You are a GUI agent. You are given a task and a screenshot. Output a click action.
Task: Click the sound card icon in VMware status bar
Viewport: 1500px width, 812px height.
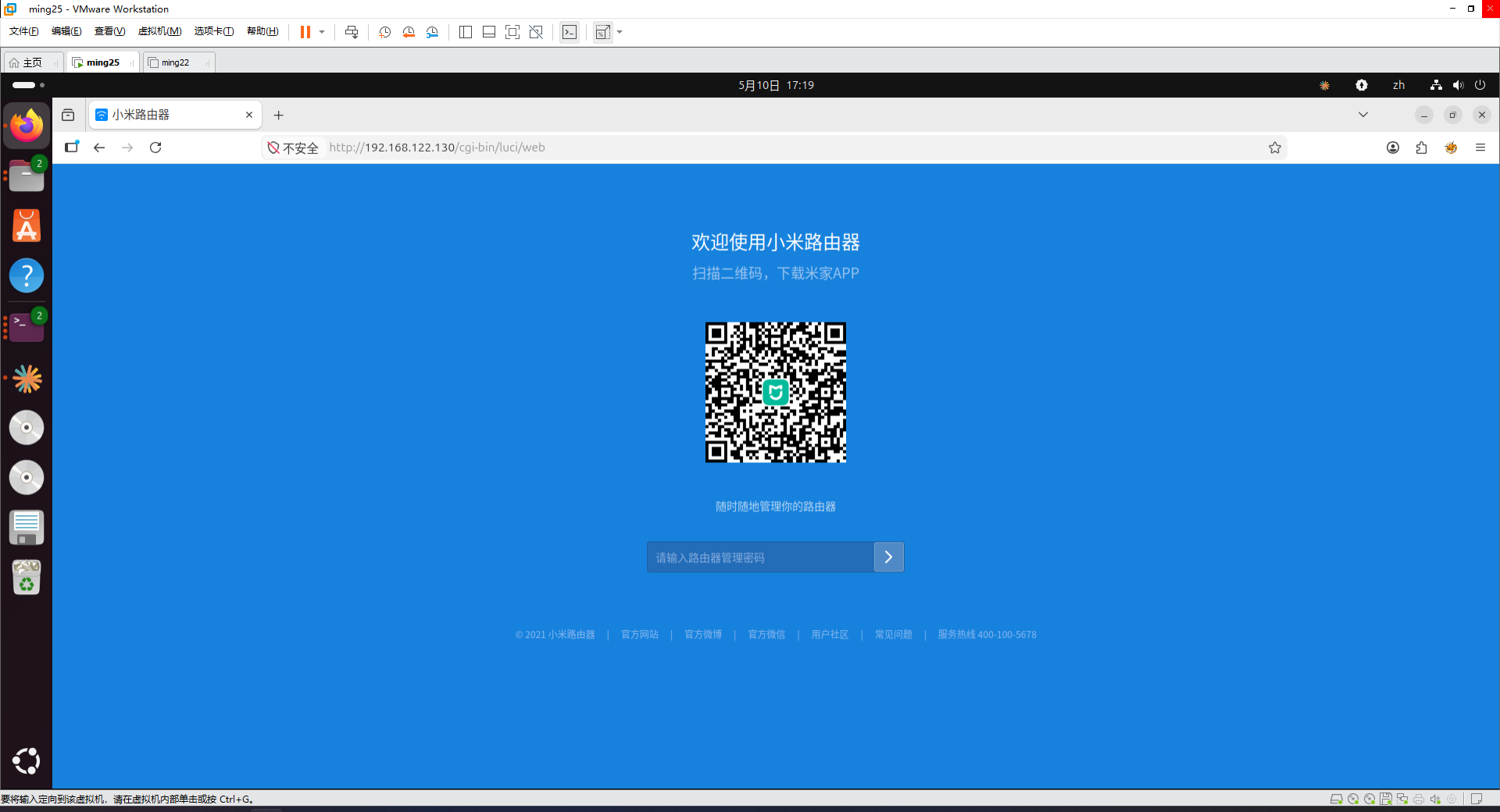[1435, 799]
